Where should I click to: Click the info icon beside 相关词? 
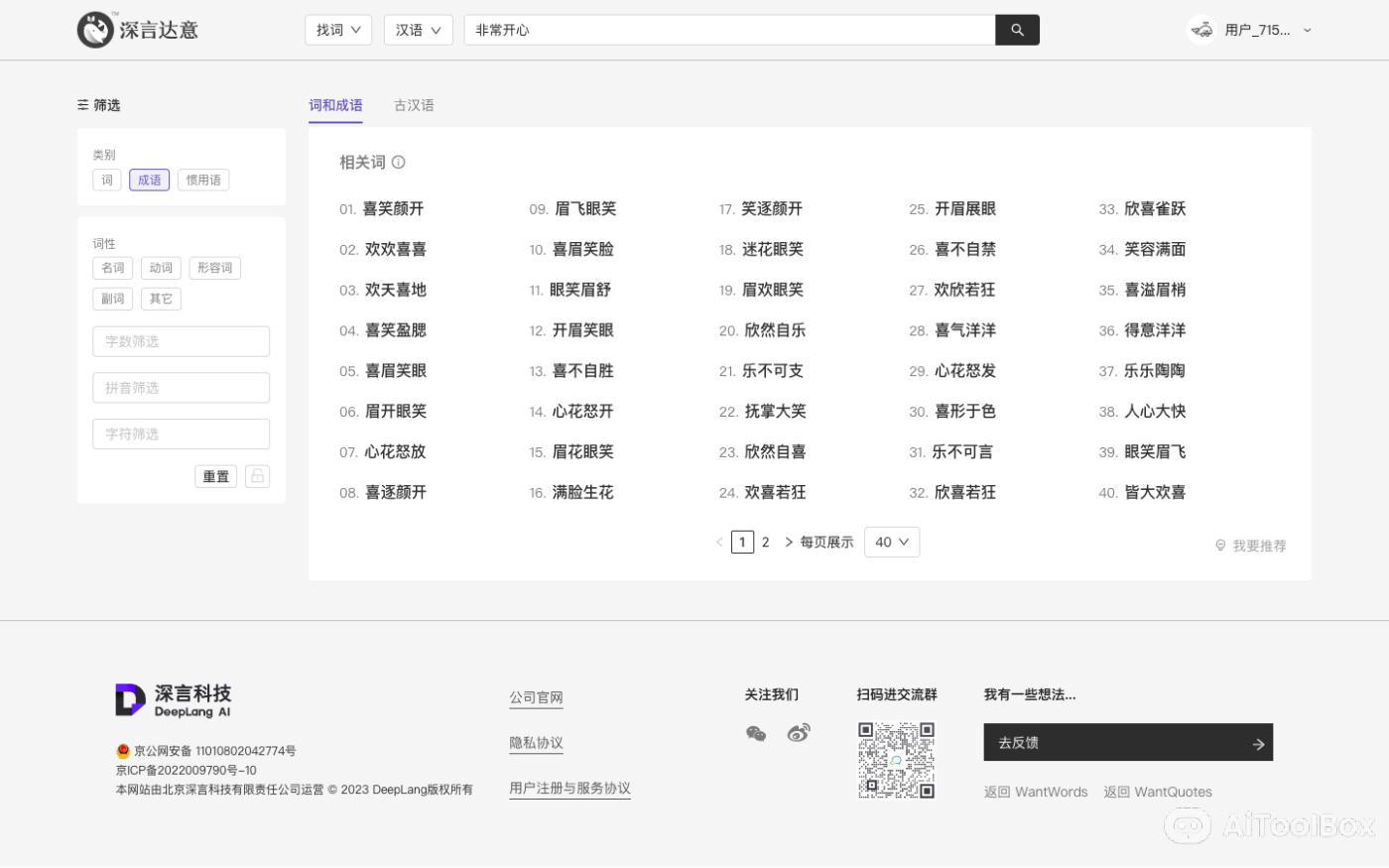click(x=398, y=162)
